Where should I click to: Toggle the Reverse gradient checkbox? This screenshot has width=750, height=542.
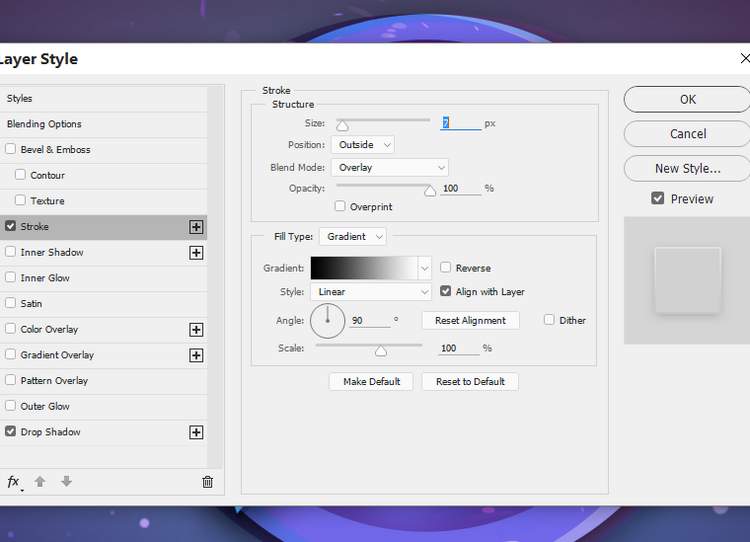point(446,268)
